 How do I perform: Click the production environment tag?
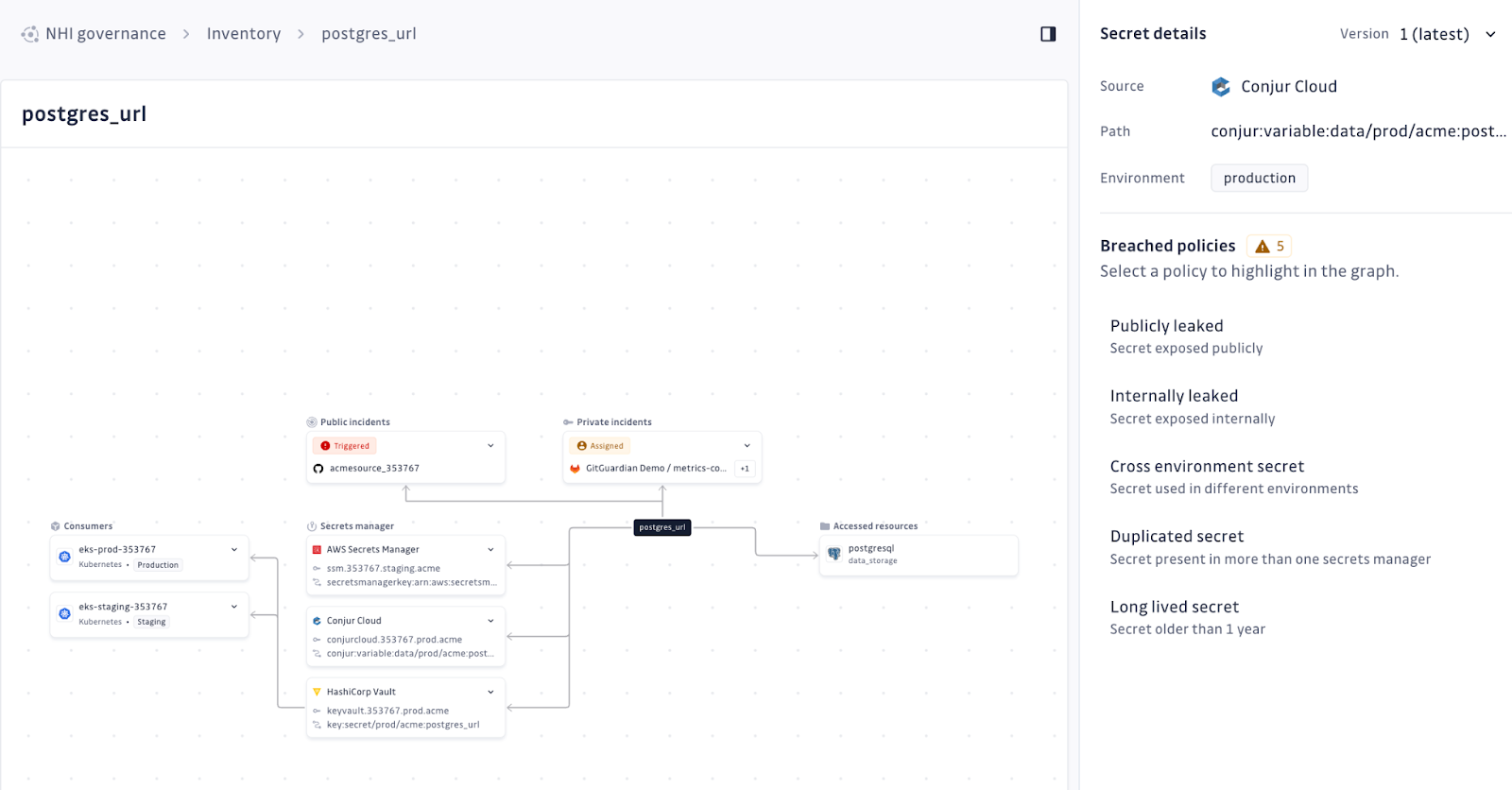[1260, 178]
